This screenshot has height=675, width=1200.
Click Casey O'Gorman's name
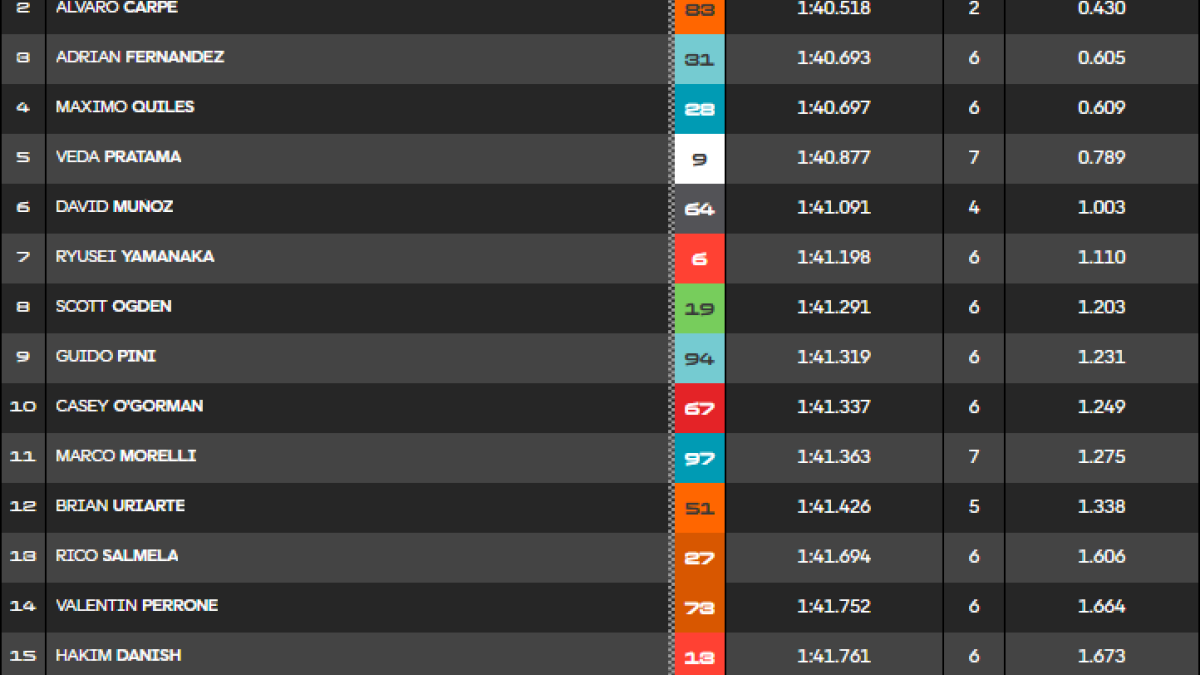[x=129, y=406]
